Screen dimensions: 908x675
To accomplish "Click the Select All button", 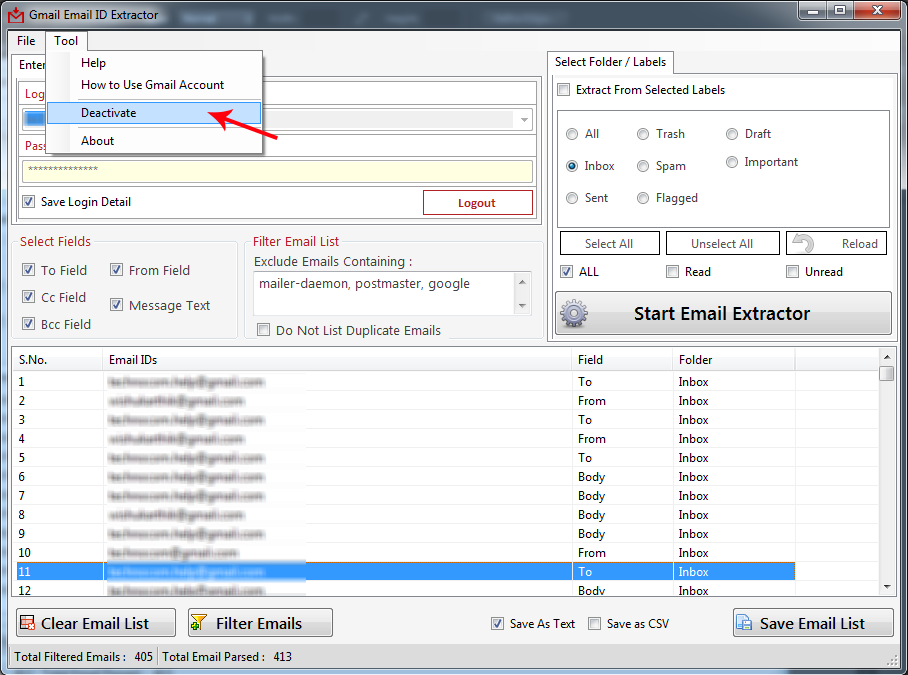I will (609, 243).
